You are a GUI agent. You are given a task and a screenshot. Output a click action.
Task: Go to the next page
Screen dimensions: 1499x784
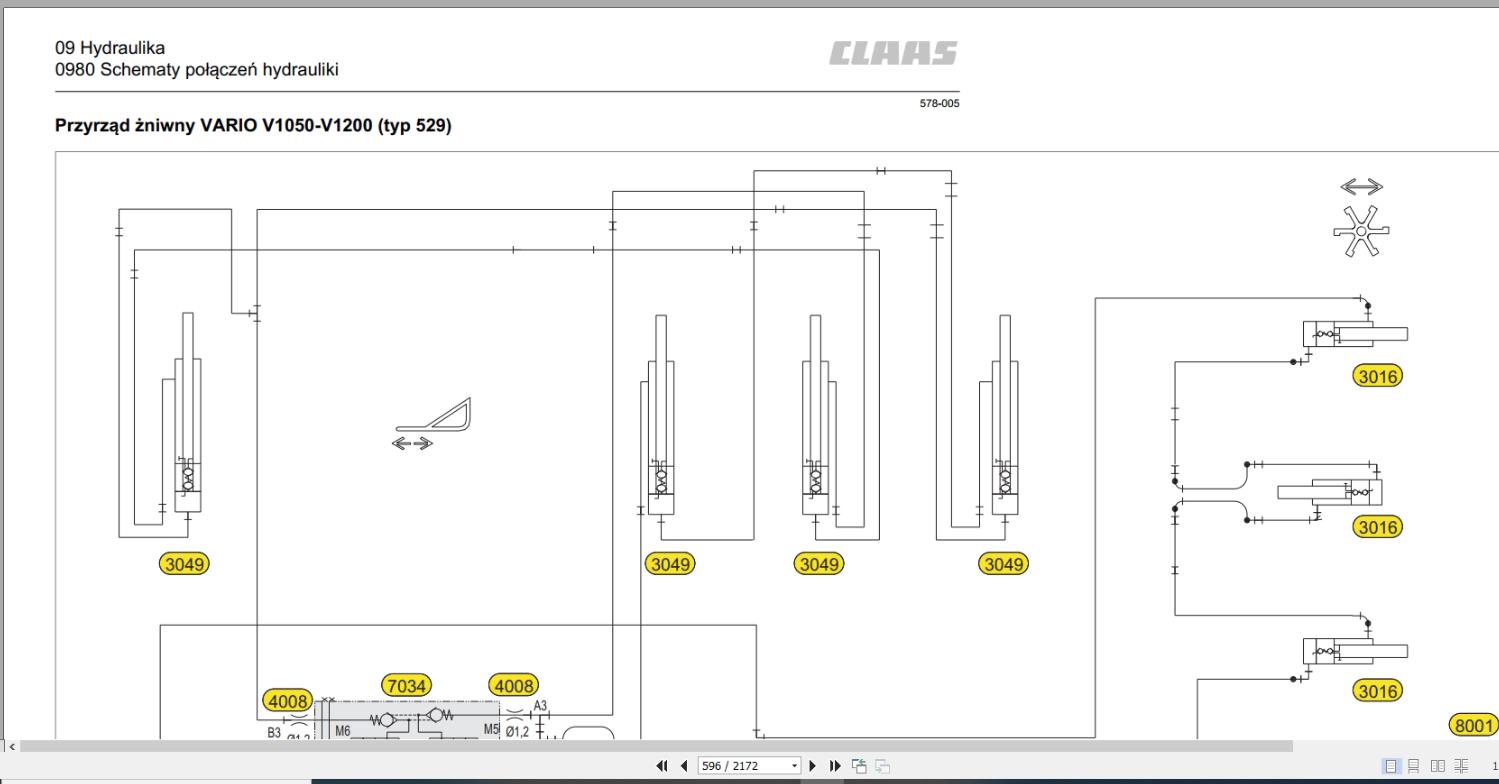pos(813,766)
